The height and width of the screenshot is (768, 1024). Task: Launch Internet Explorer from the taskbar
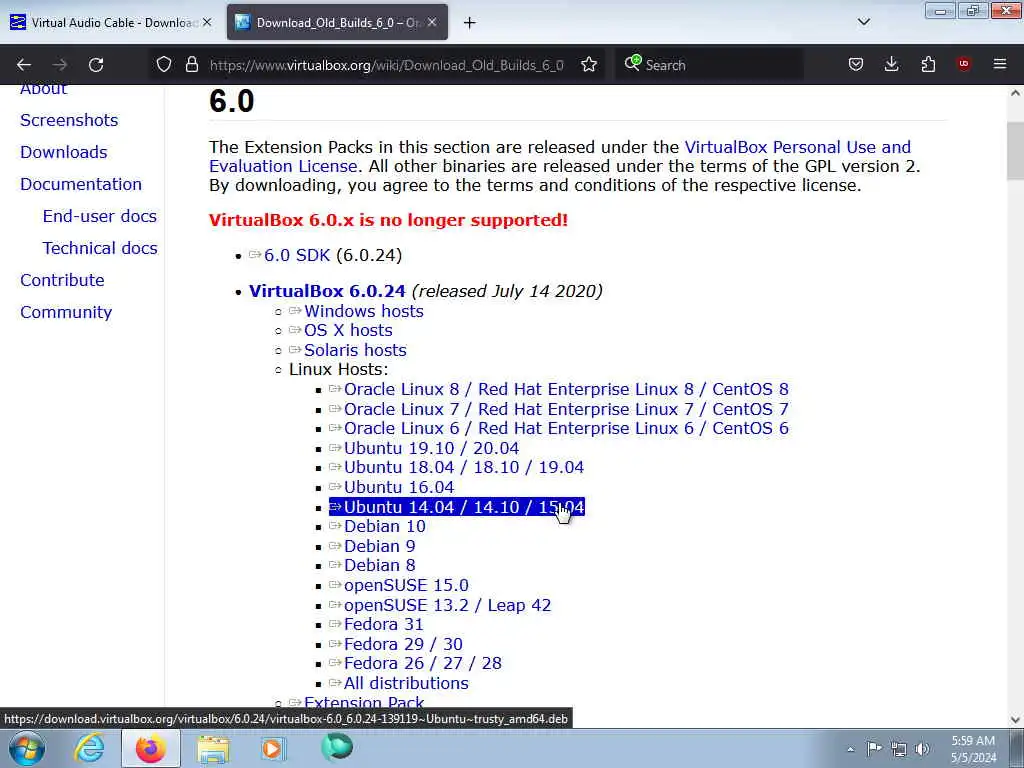pos(89,748)
